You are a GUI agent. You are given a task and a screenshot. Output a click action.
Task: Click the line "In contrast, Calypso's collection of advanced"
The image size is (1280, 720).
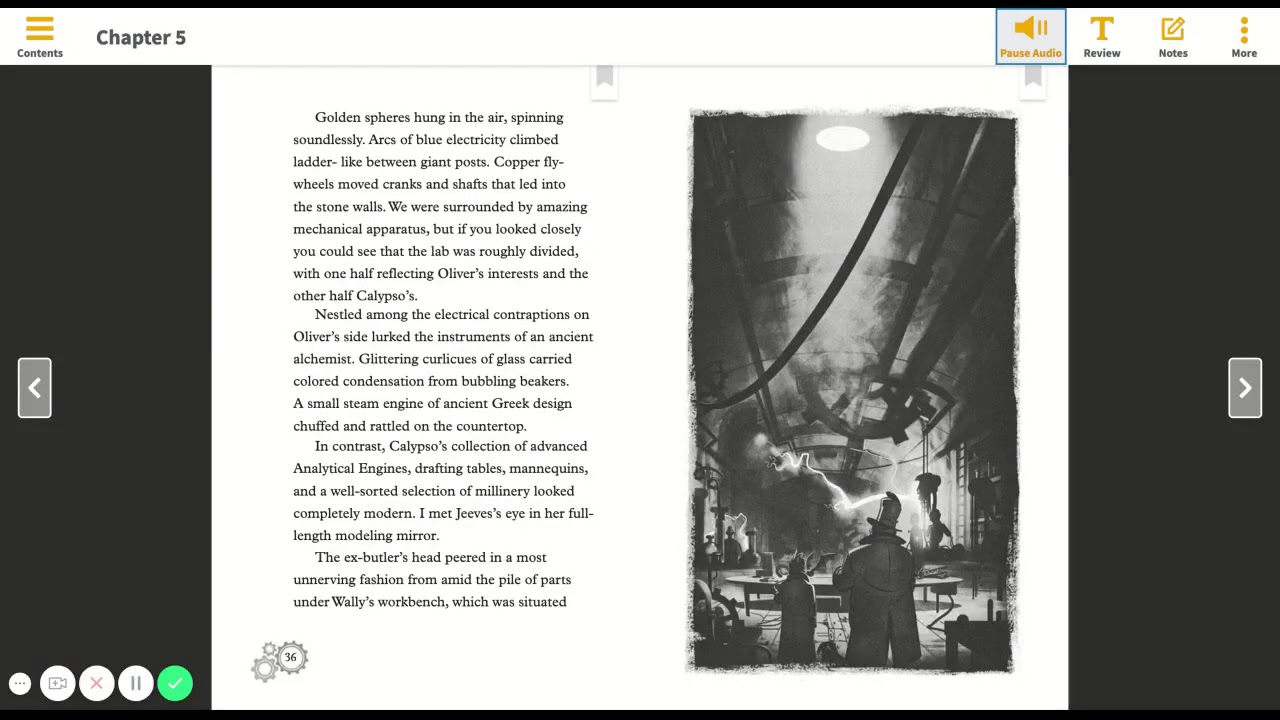click(x=451, y=447)
